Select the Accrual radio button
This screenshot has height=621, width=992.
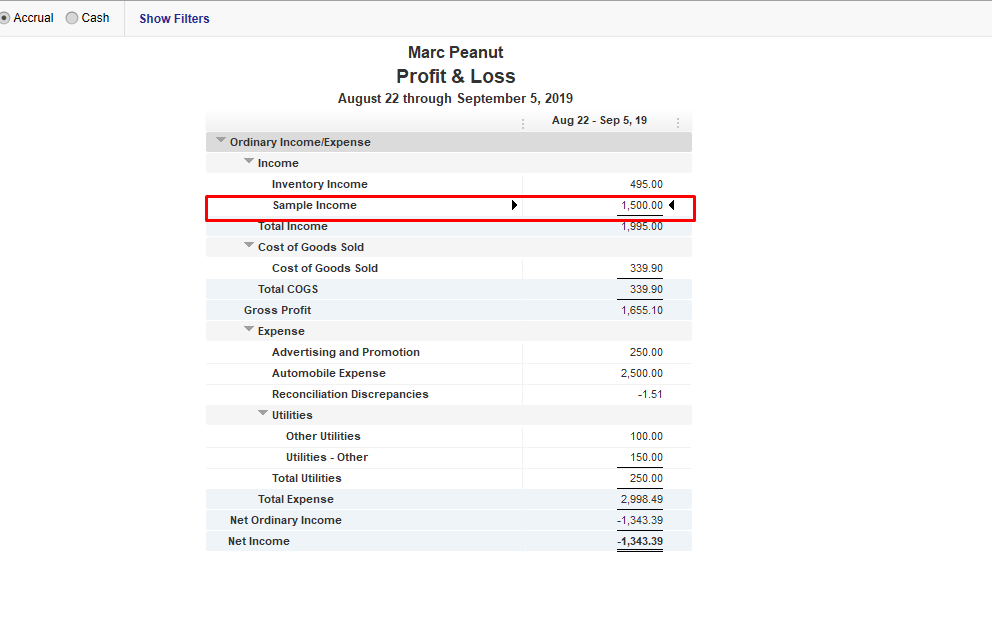[4, 18]
